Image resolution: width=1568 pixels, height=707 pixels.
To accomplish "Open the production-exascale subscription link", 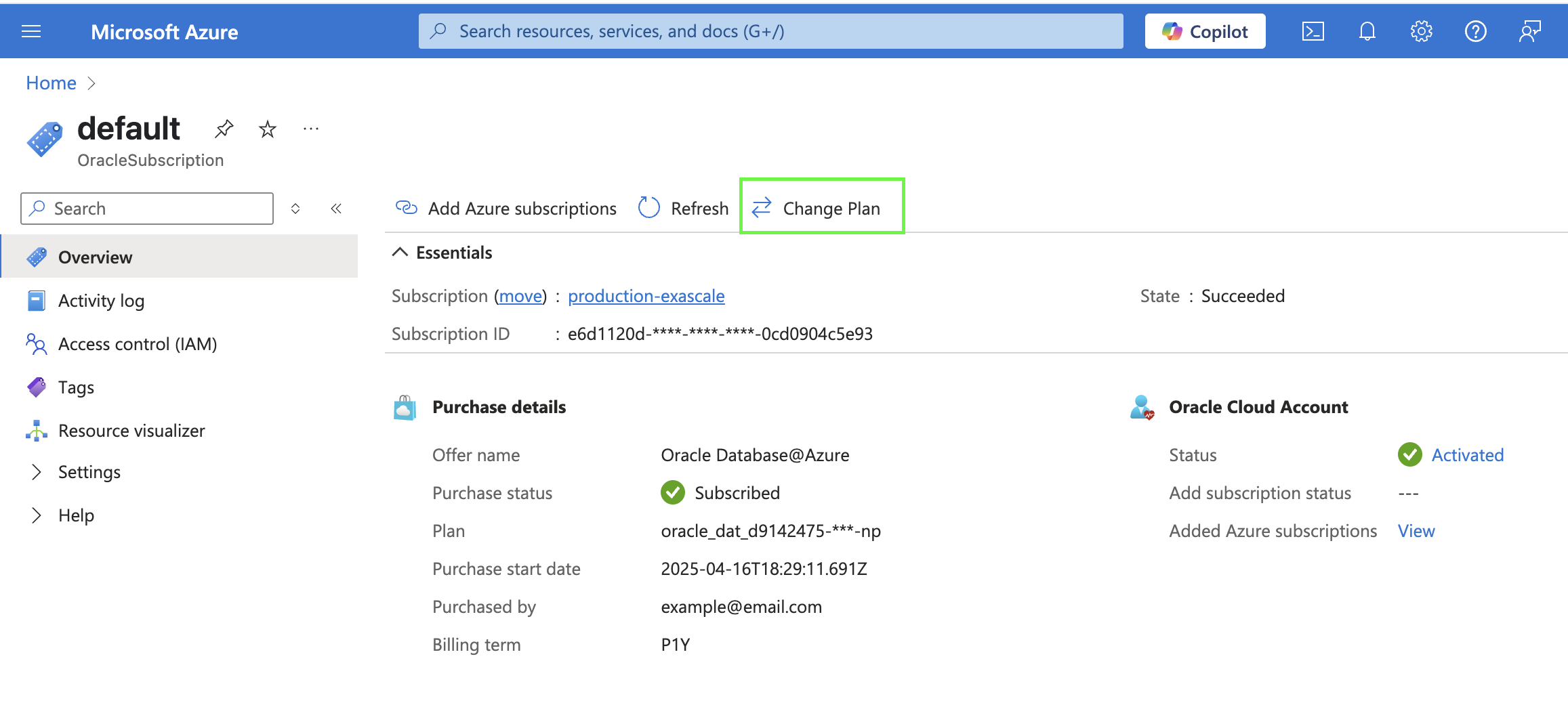I will tap(646, 296).
